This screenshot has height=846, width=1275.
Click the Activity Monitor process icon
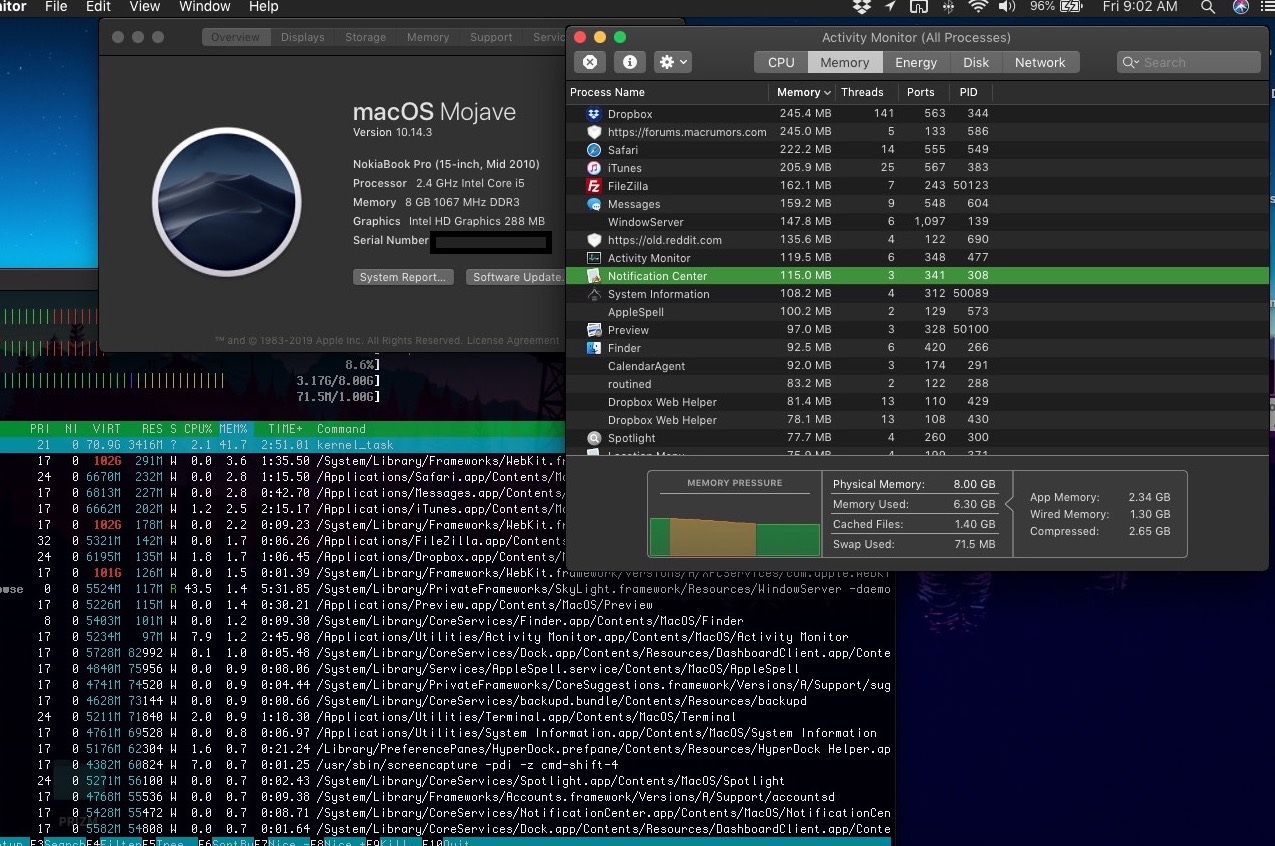[594, 258]
